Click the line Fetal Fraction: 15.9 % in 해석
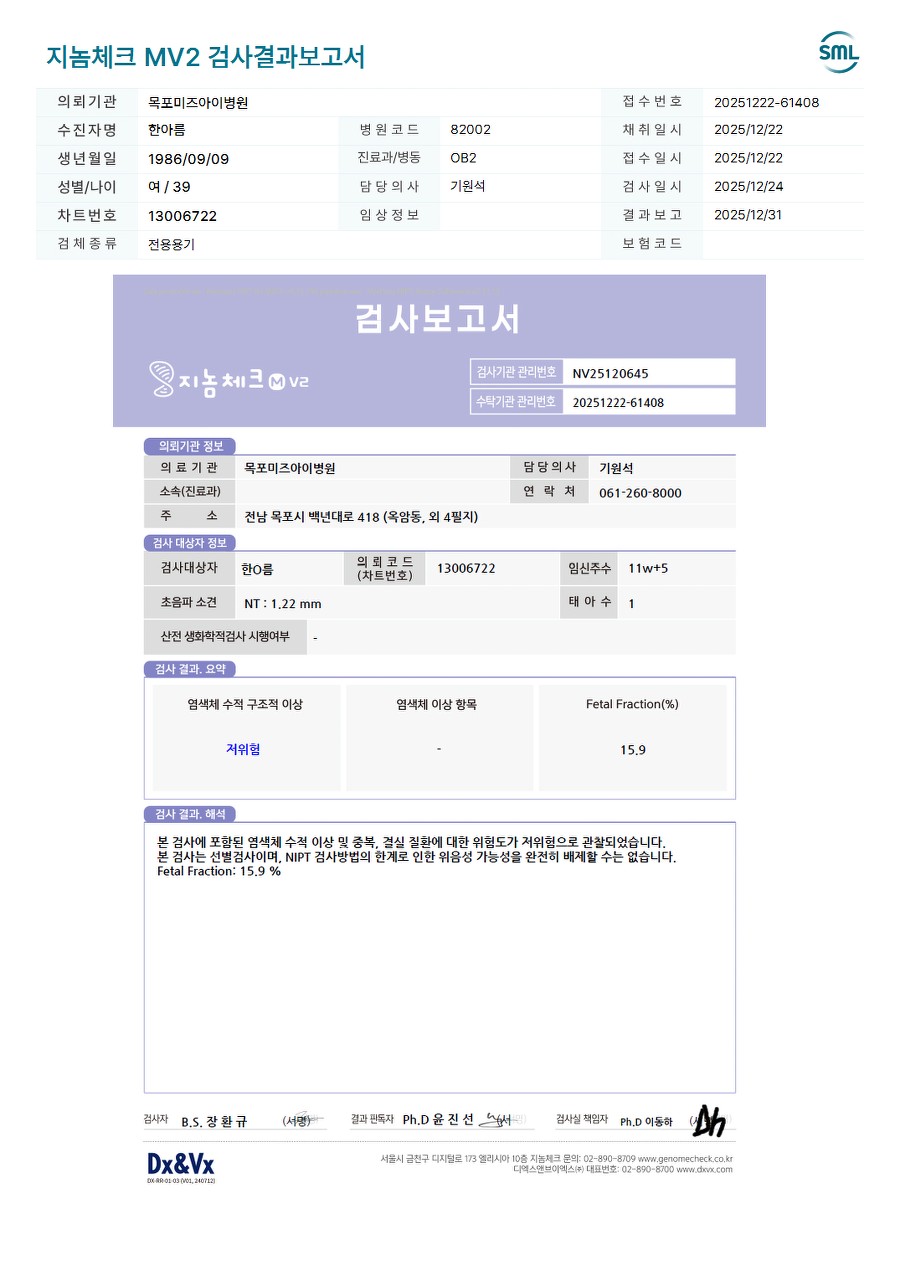This screenshot has height=1271, width=900. click(x=219, y=871)
